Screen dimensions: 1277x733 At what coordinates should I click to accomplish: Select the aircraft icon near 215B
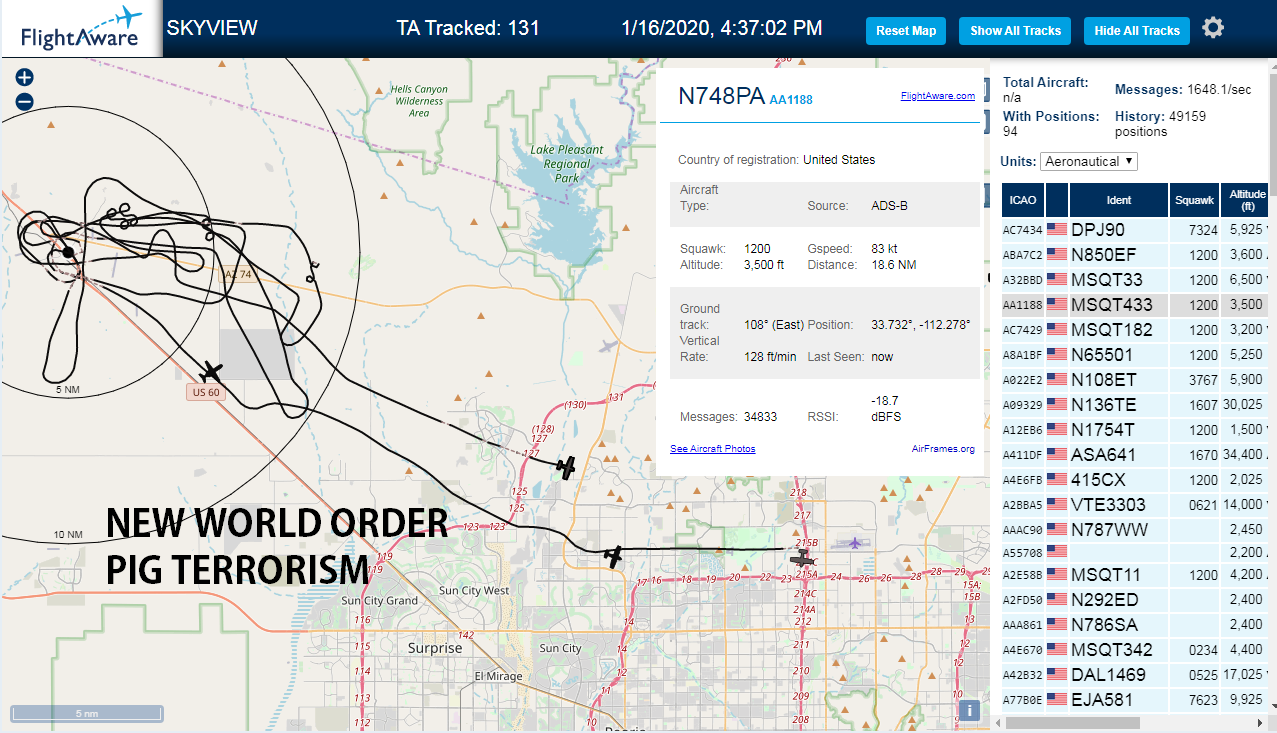point(802,557)
